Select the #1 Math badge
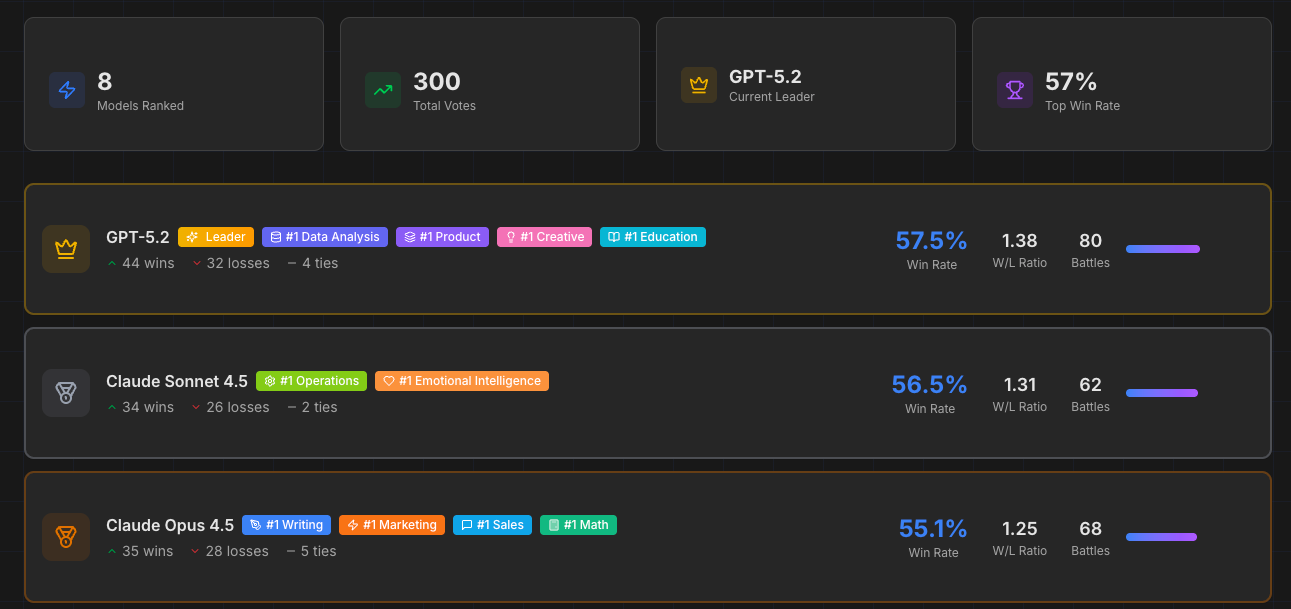Viewport: 1291px width, 609px height. coord(578,525)
